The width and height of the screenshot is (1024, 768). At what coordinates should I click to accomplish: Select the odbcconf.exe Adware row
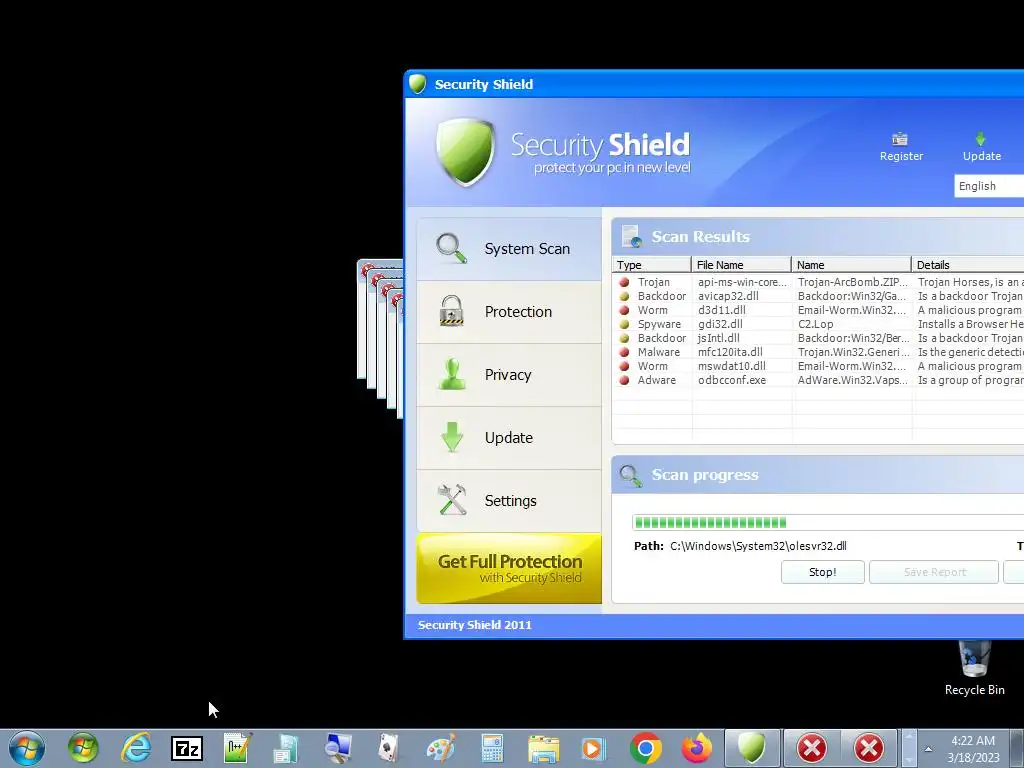tap(818, 380)
